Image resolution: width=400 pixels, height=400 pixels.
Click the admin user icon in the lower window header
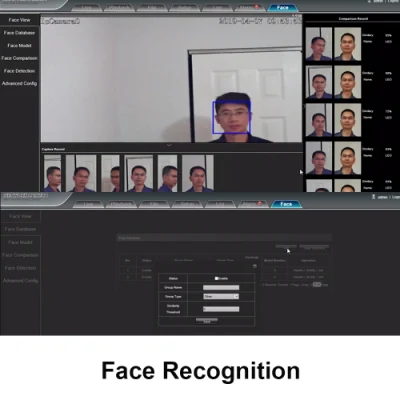374,197
